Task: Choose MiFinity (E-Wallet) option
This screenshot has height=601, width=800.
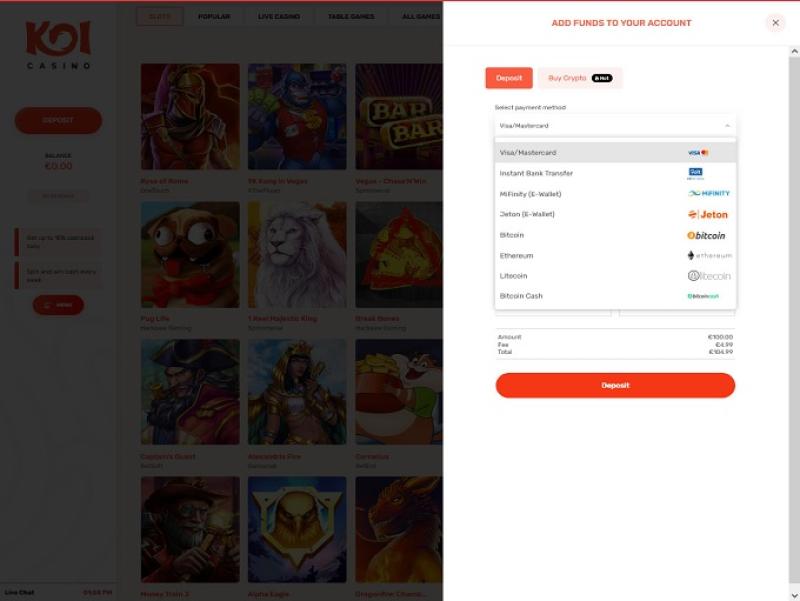Action: click(x=615, y=194)
